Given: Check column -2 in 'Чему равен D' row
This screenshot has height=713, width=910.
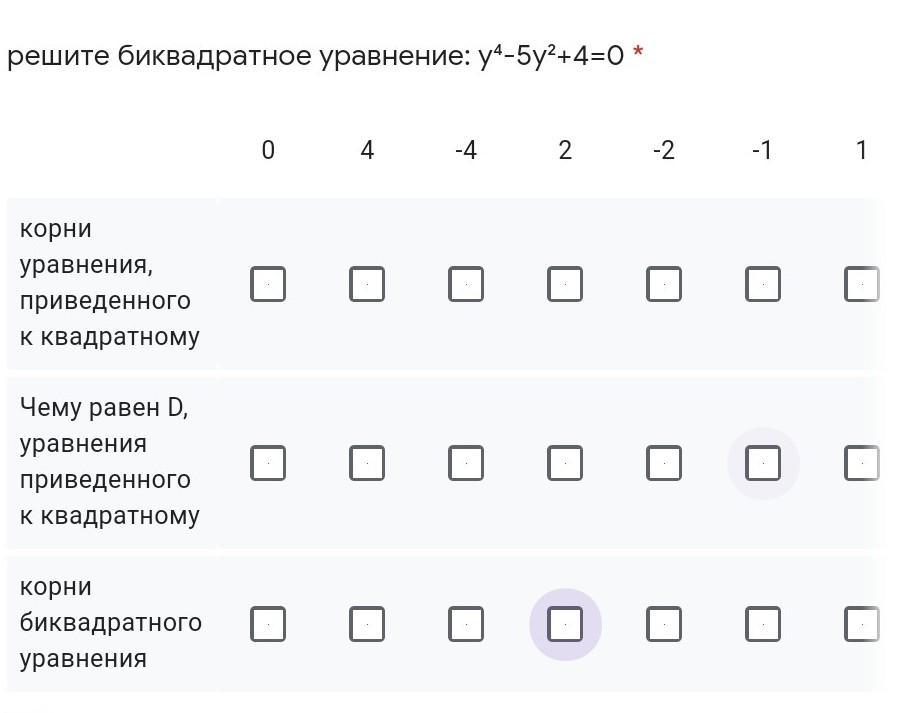Looking at the screenshot, I should 664,464.
